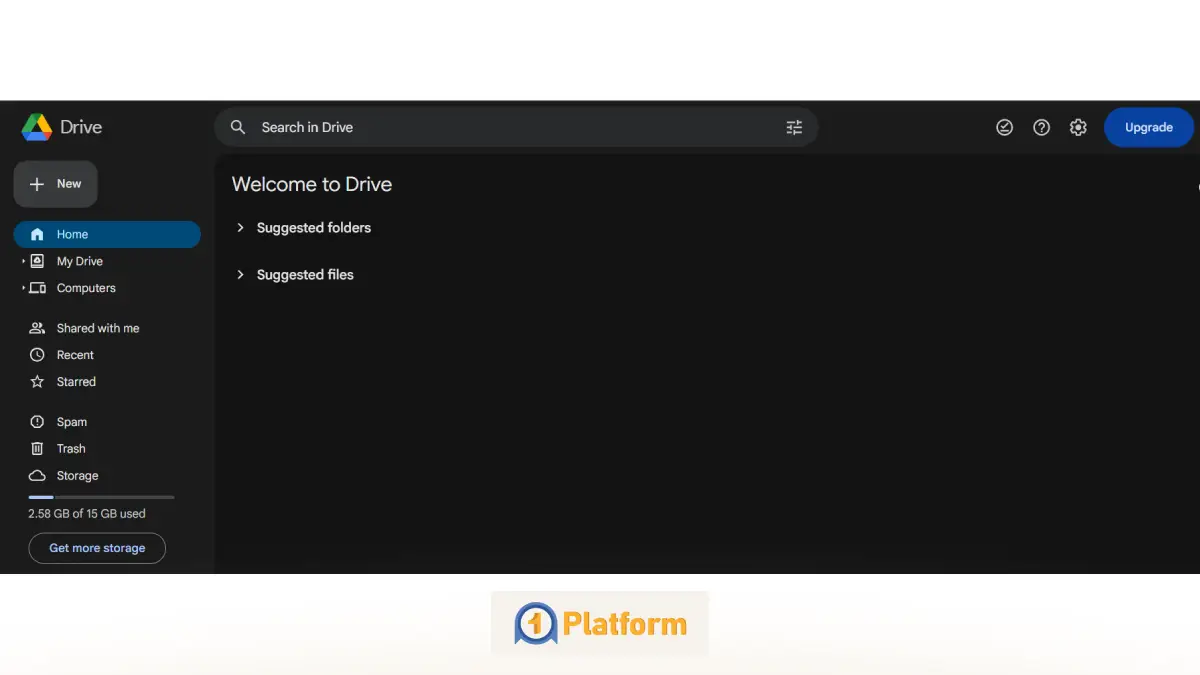
Task: Click the Storage cloud icon
Action: pos(37,476)
